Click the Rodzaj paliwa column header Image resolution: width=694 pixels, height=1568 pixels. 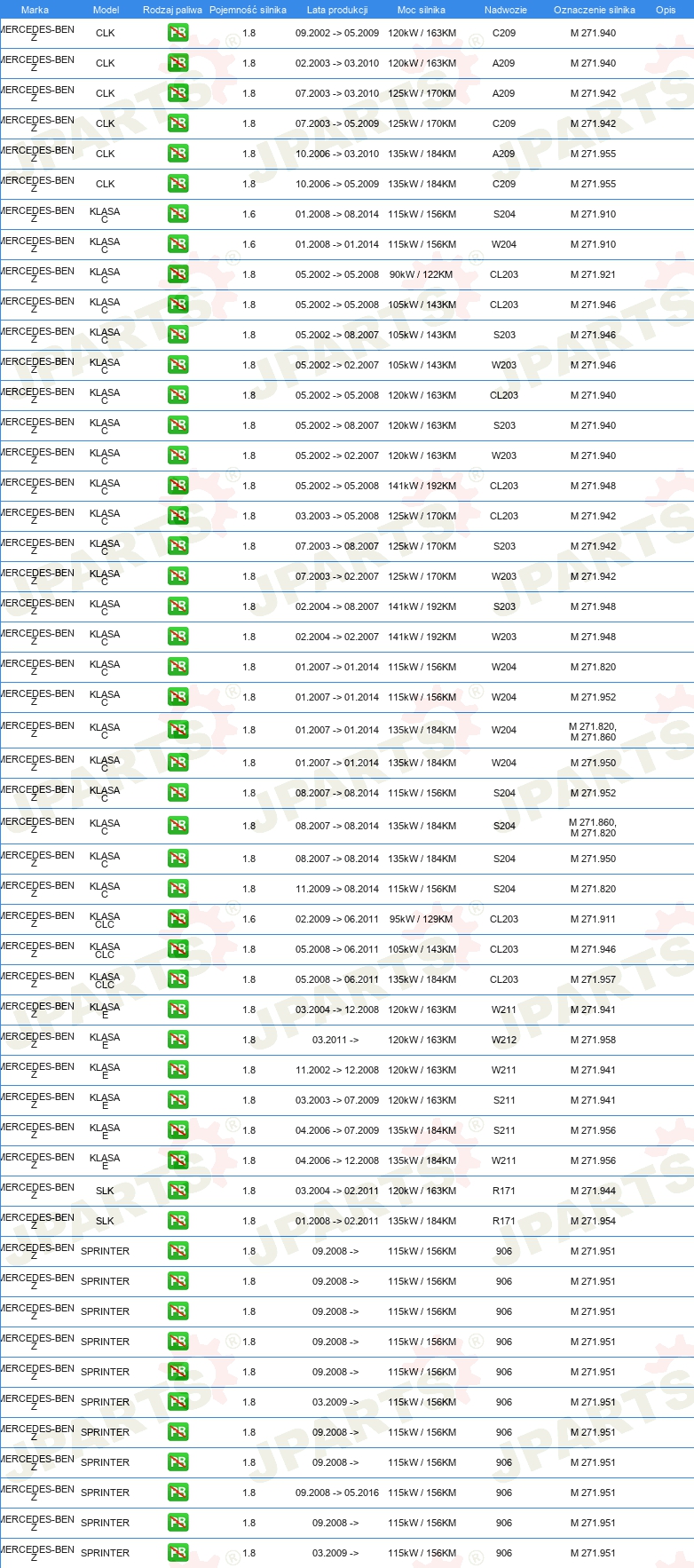coord(172,10)
